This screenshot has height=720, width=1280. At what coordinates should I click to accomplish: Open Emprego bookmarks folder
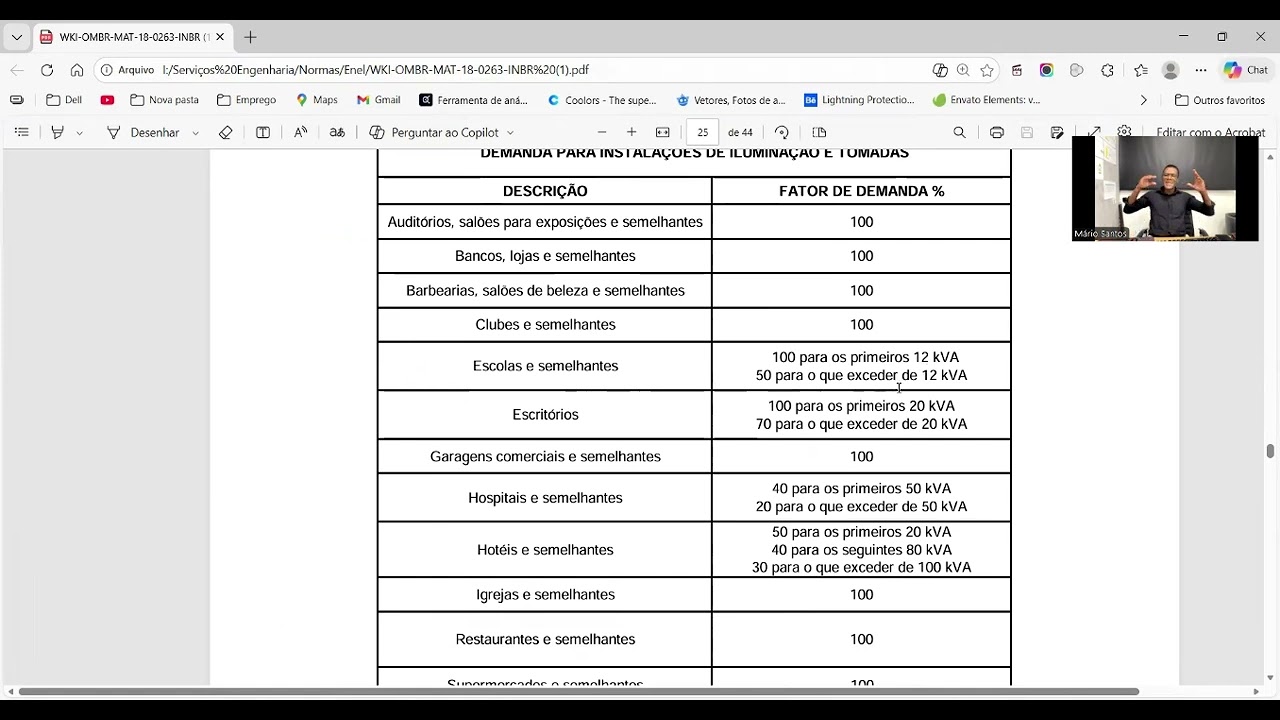[246, 100]
